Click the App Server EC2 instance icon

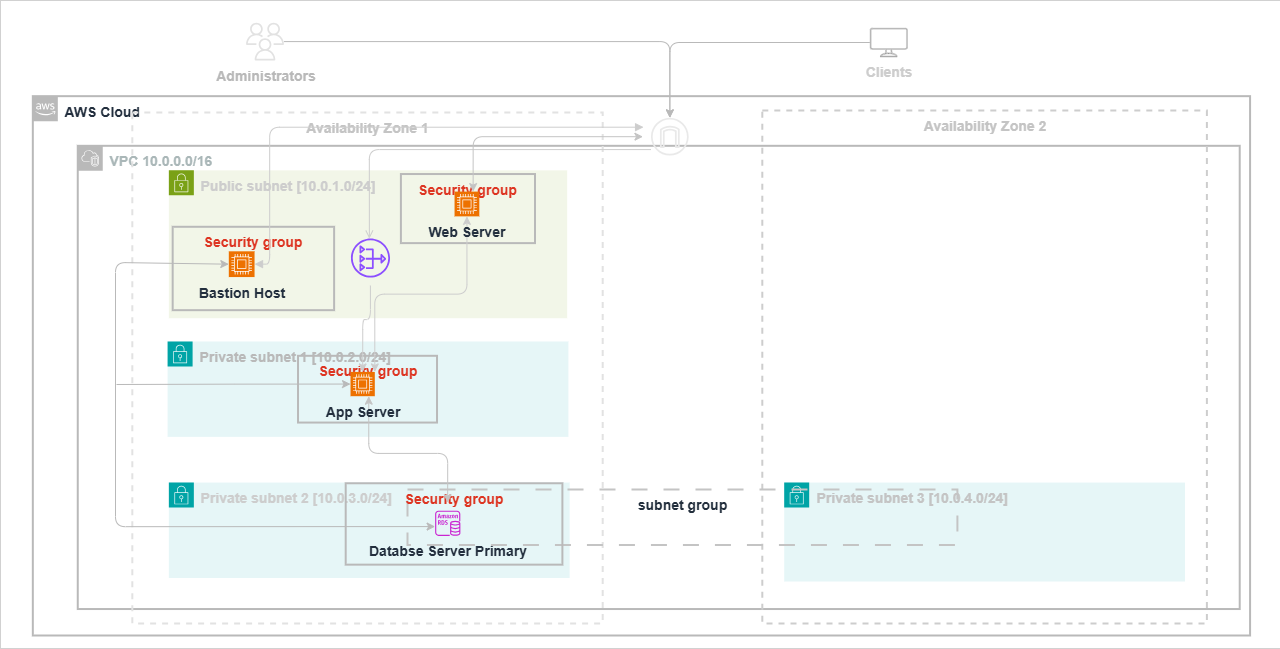362,384
